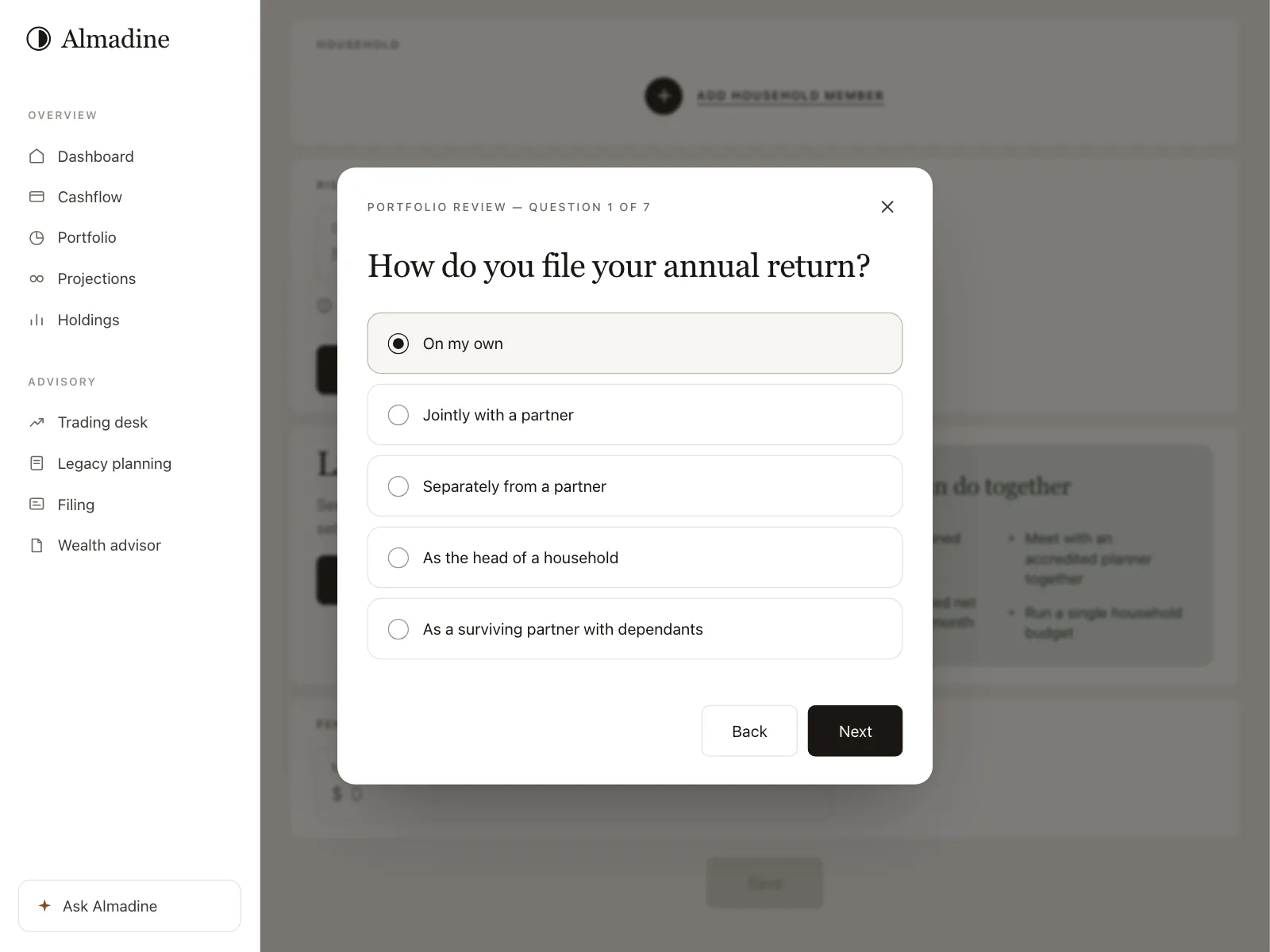This screenshot has width=1270, height=952.
Task: Close the Portfolio Review dialog
Action: (x=887, y=206)
